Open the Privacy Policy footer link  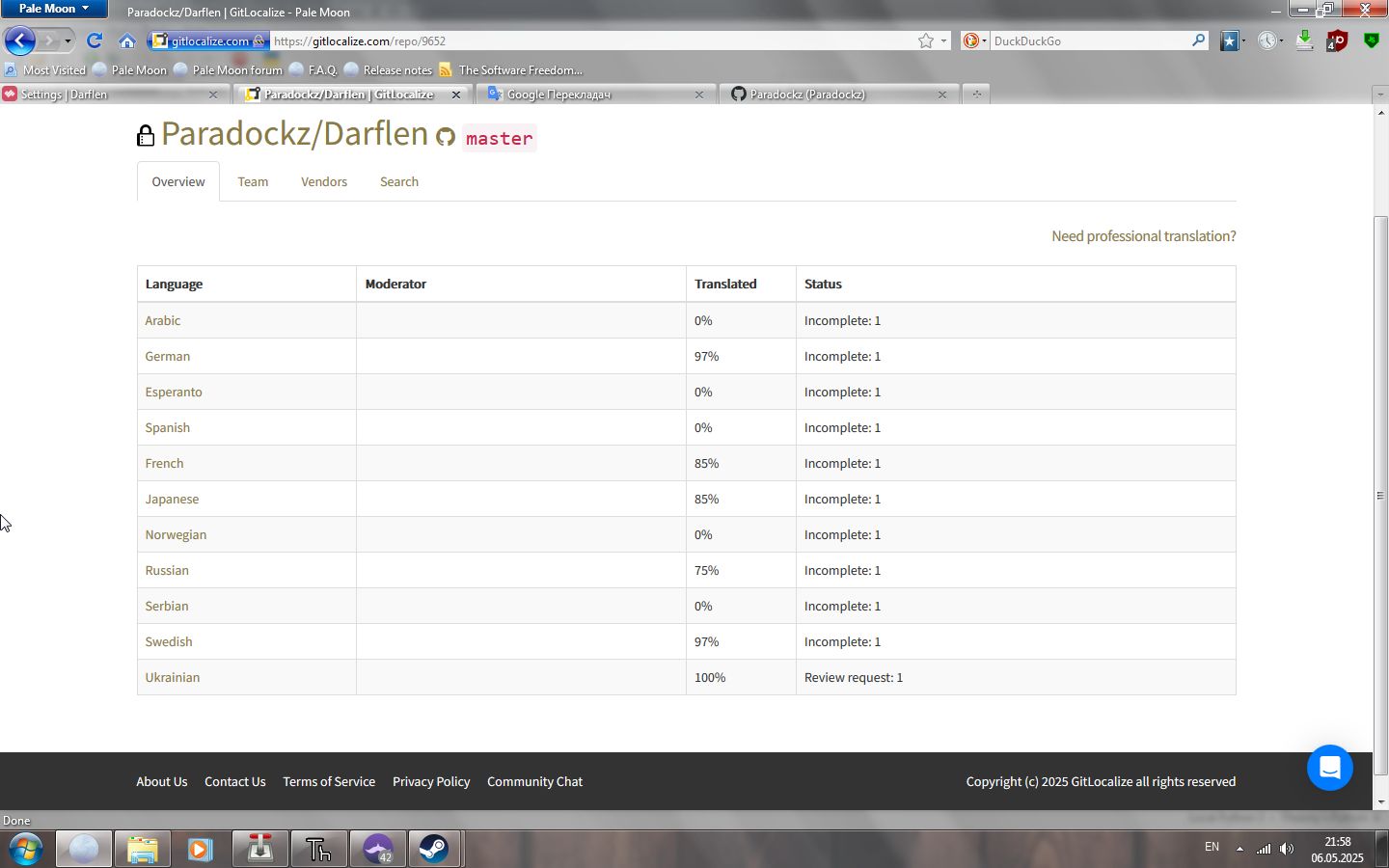point(431,781)
